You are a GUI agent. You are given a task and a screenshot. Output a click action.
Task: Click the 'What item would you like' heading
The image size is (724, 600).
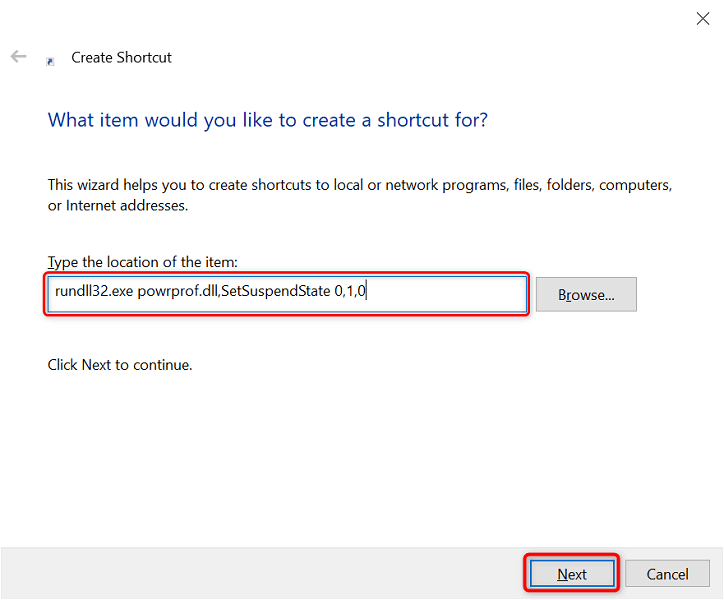[268, 121]
